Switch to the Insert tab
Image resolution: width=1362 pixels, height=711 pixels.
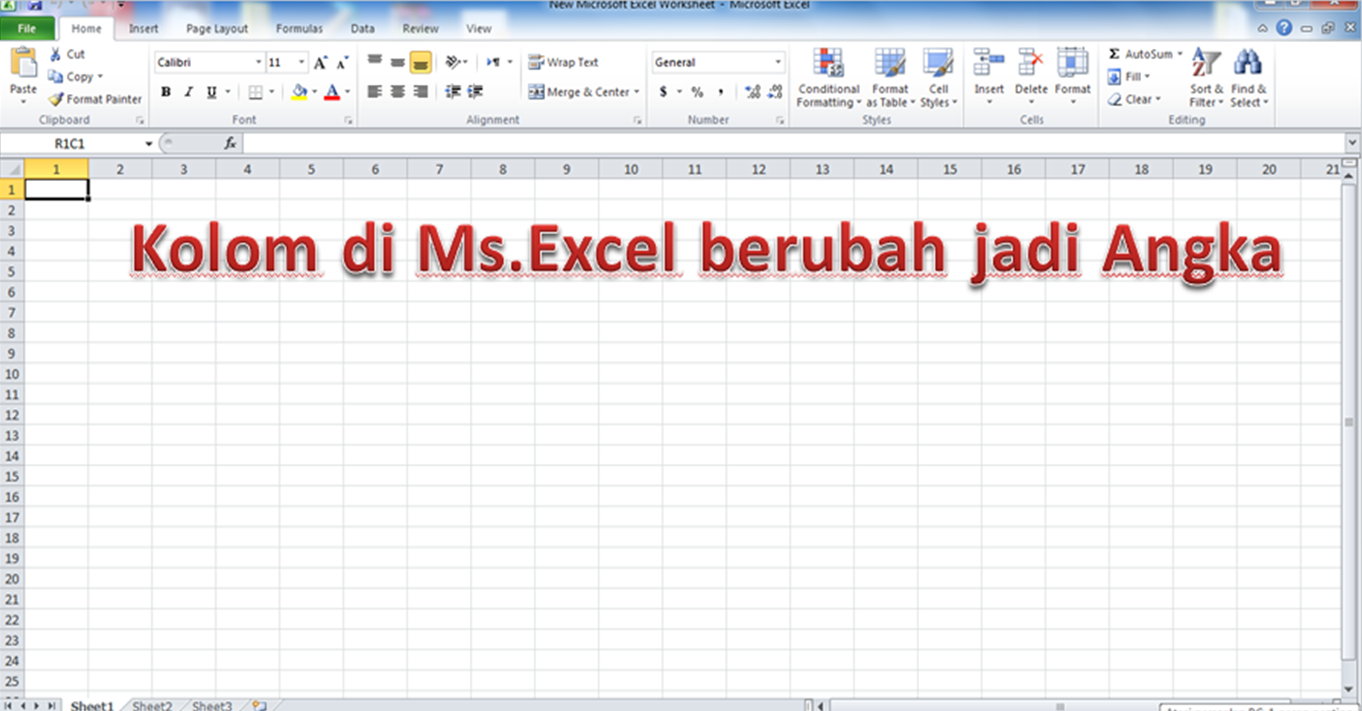click(x=143, y=29)
